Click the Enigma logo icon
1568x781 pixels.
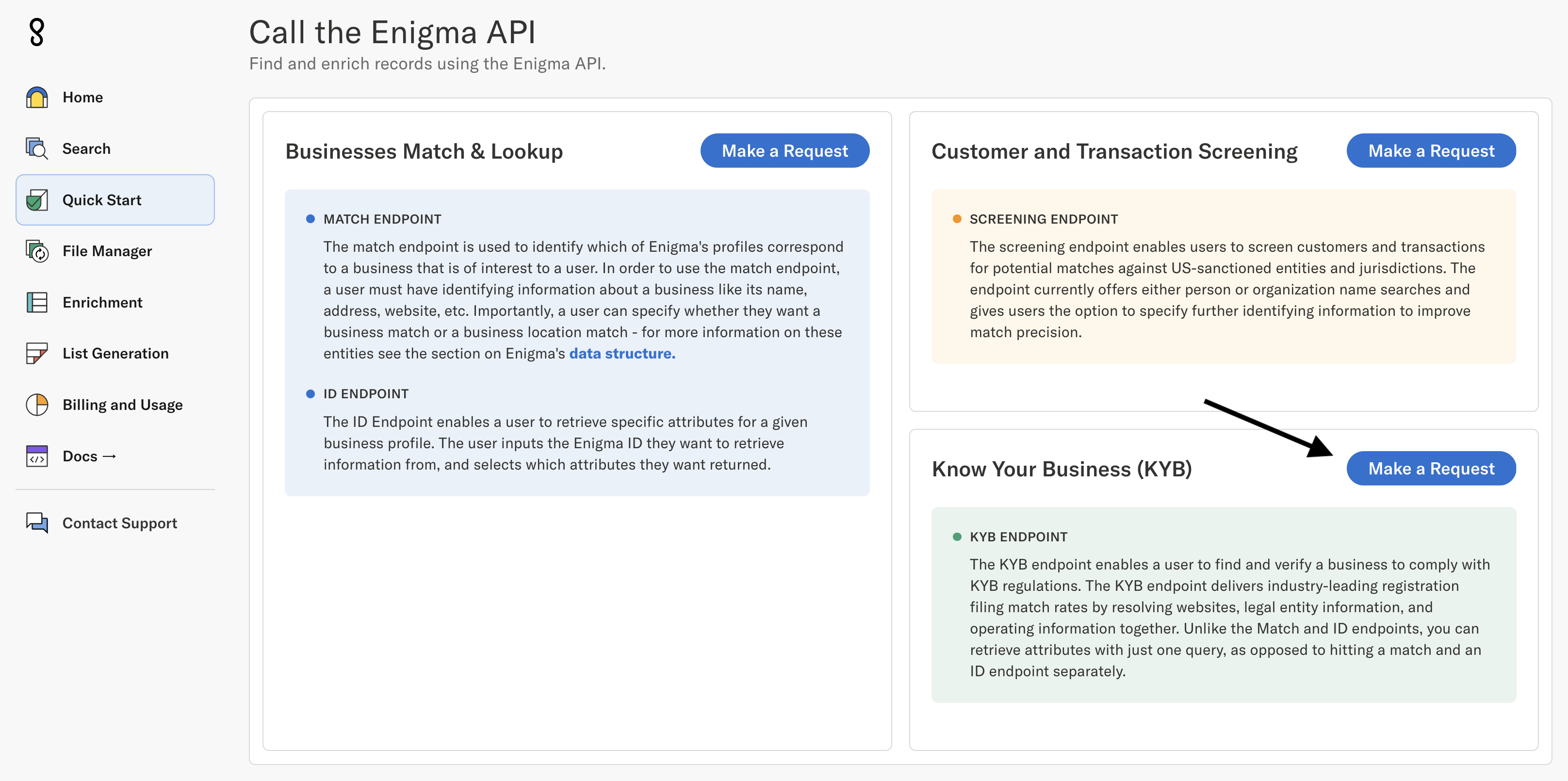[36, 33]
